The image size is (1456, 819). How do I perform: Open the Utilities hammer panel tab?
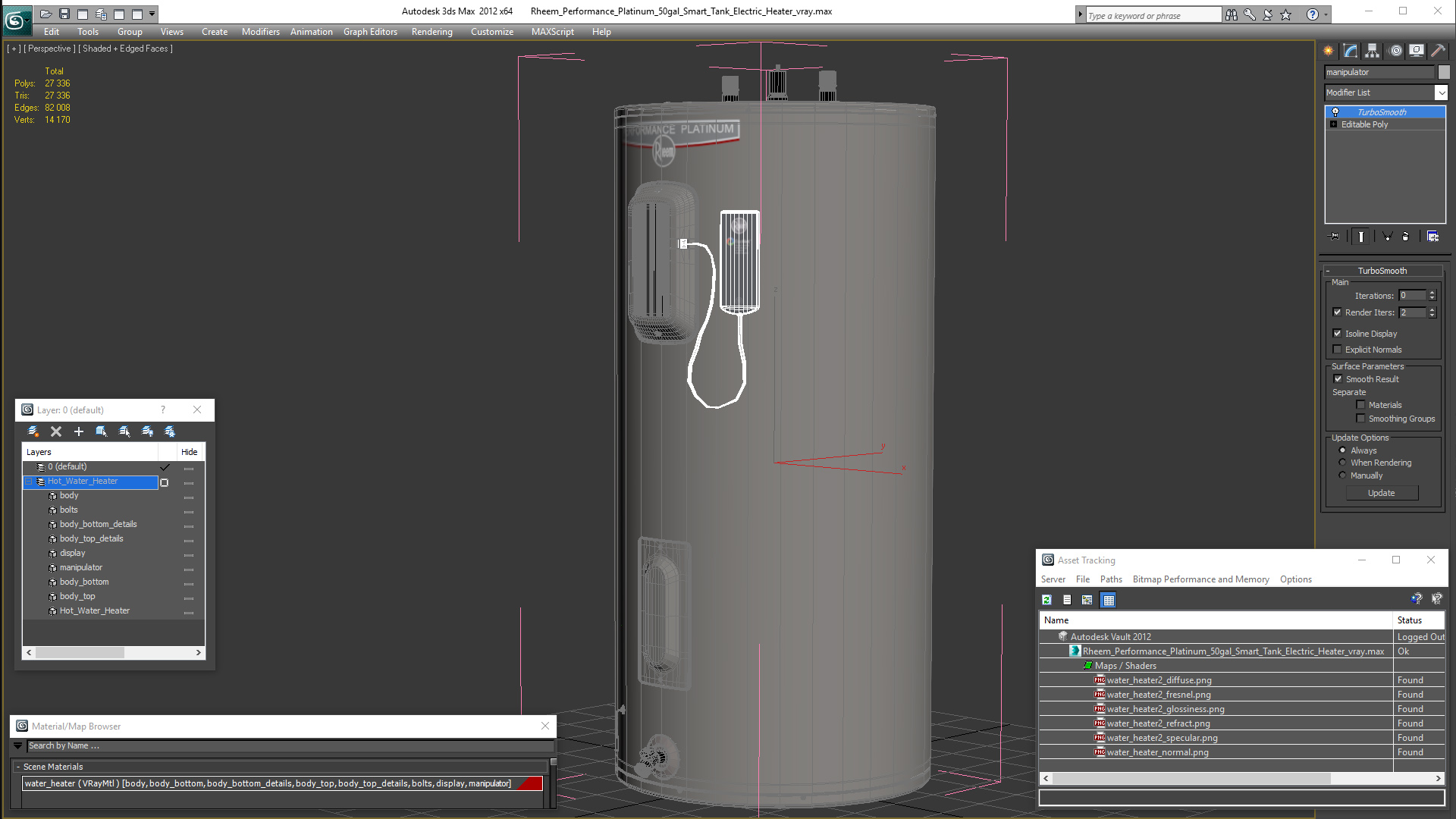point(1438,51)
